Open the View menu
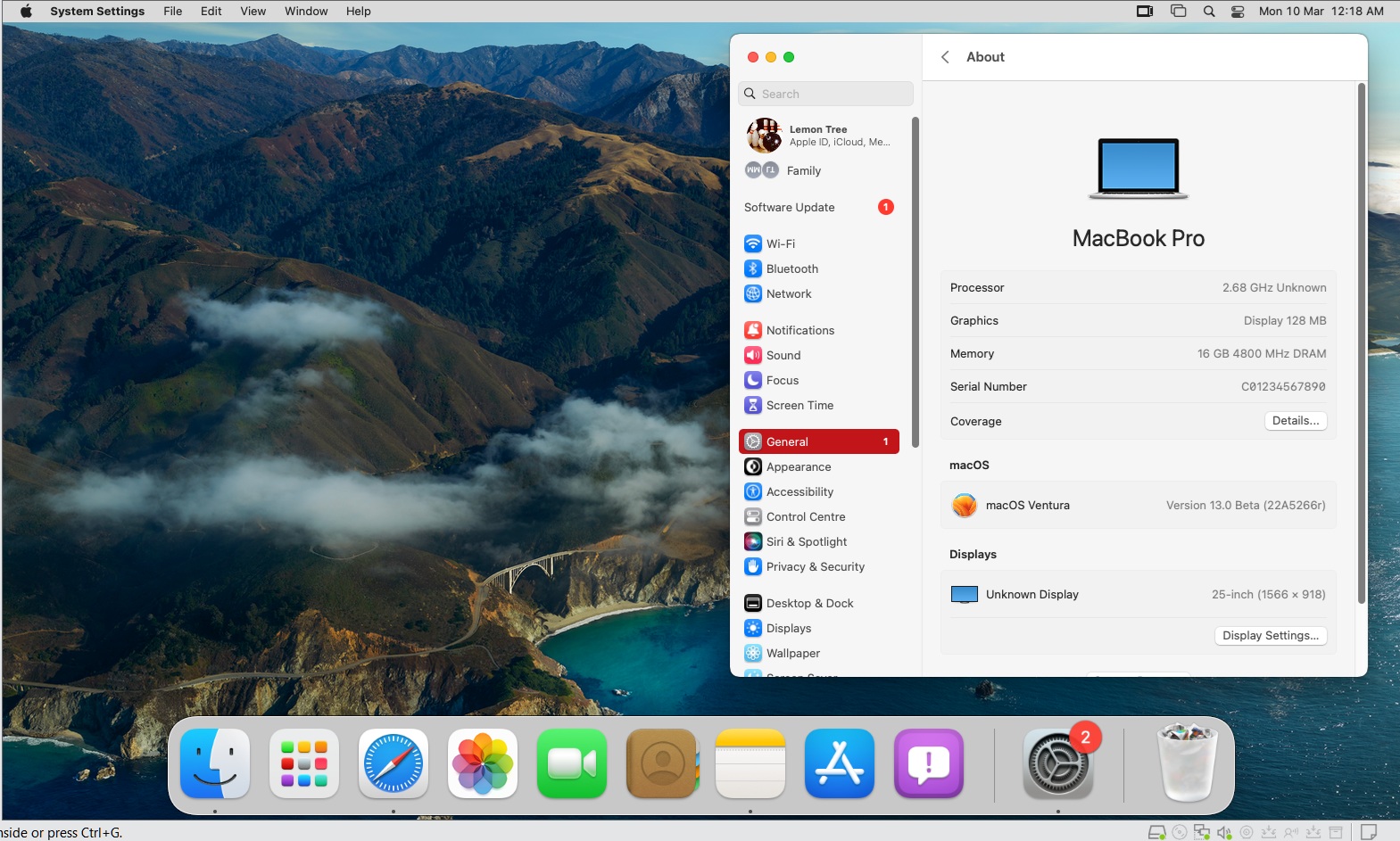The image size is (1400, 841). coord(253,11)
